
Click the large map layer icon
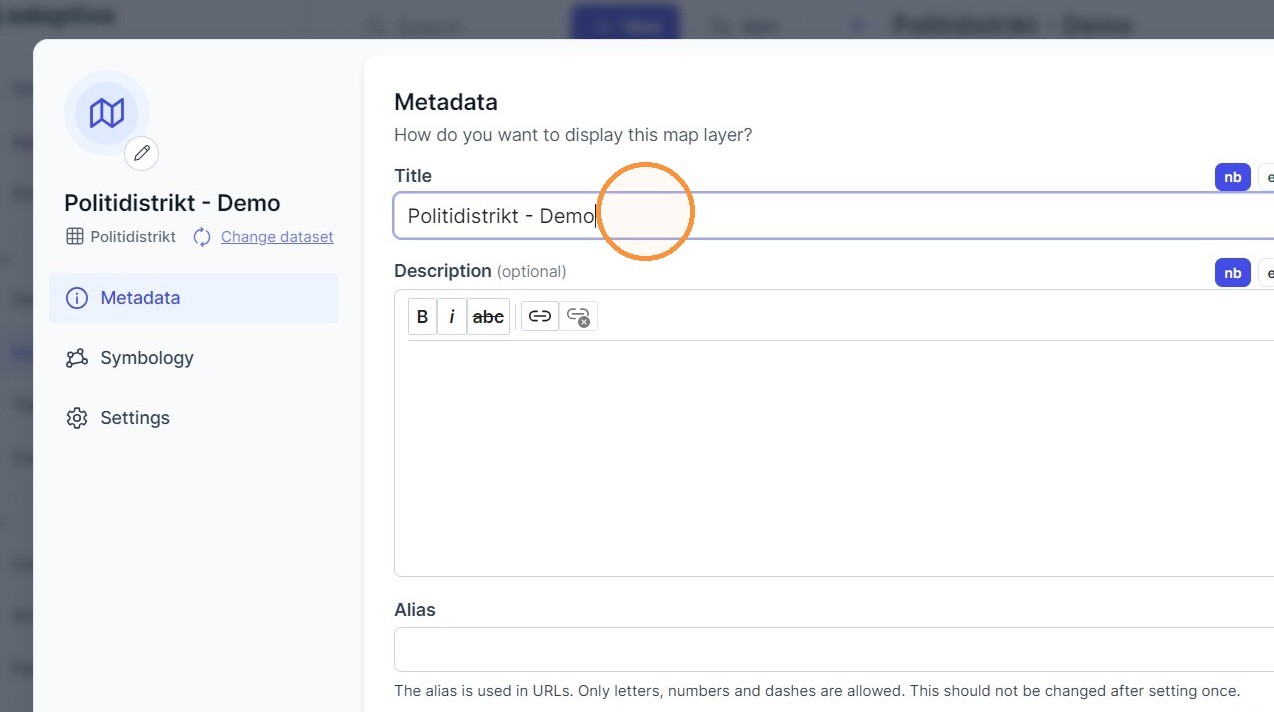[x=107, y=113]
